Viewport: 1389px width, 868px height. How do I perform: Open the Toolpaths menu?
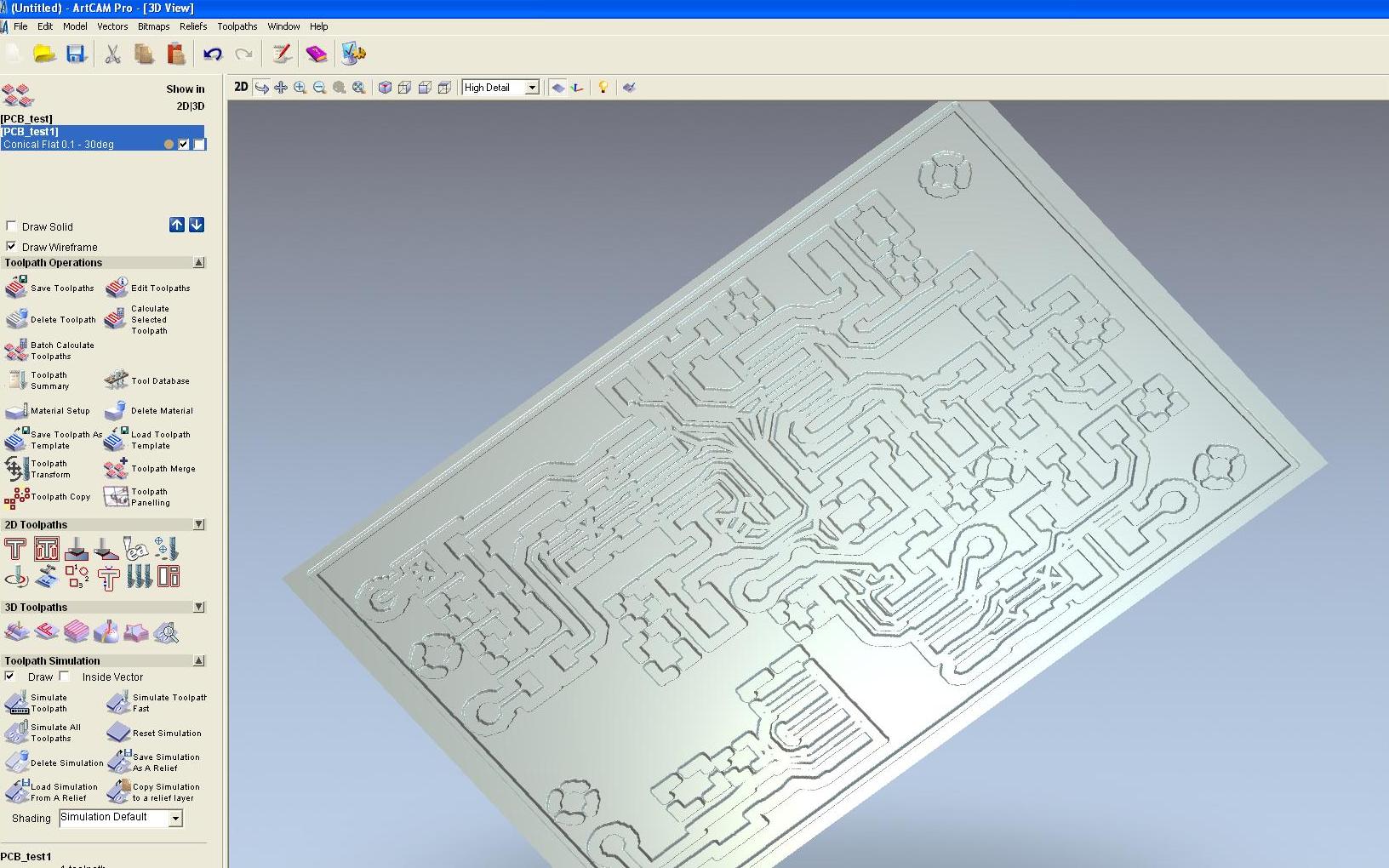237,26
